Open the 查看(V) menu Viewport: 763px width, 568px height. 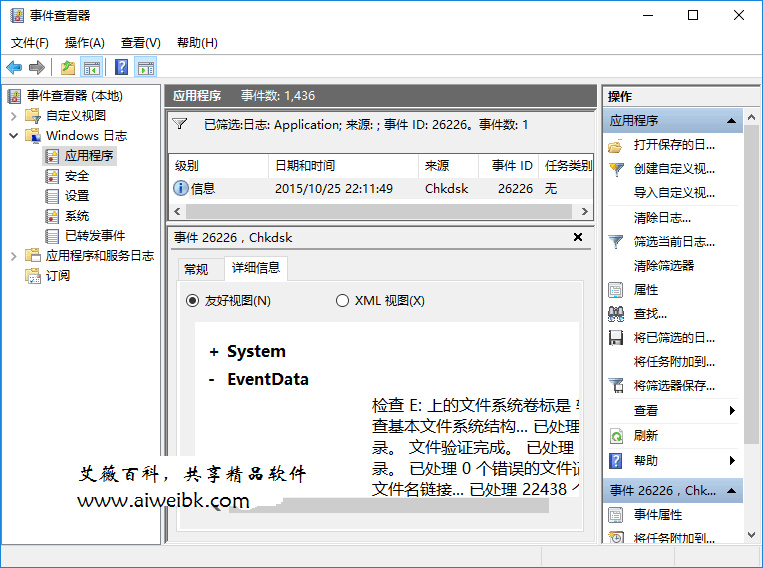coord(141,43)
